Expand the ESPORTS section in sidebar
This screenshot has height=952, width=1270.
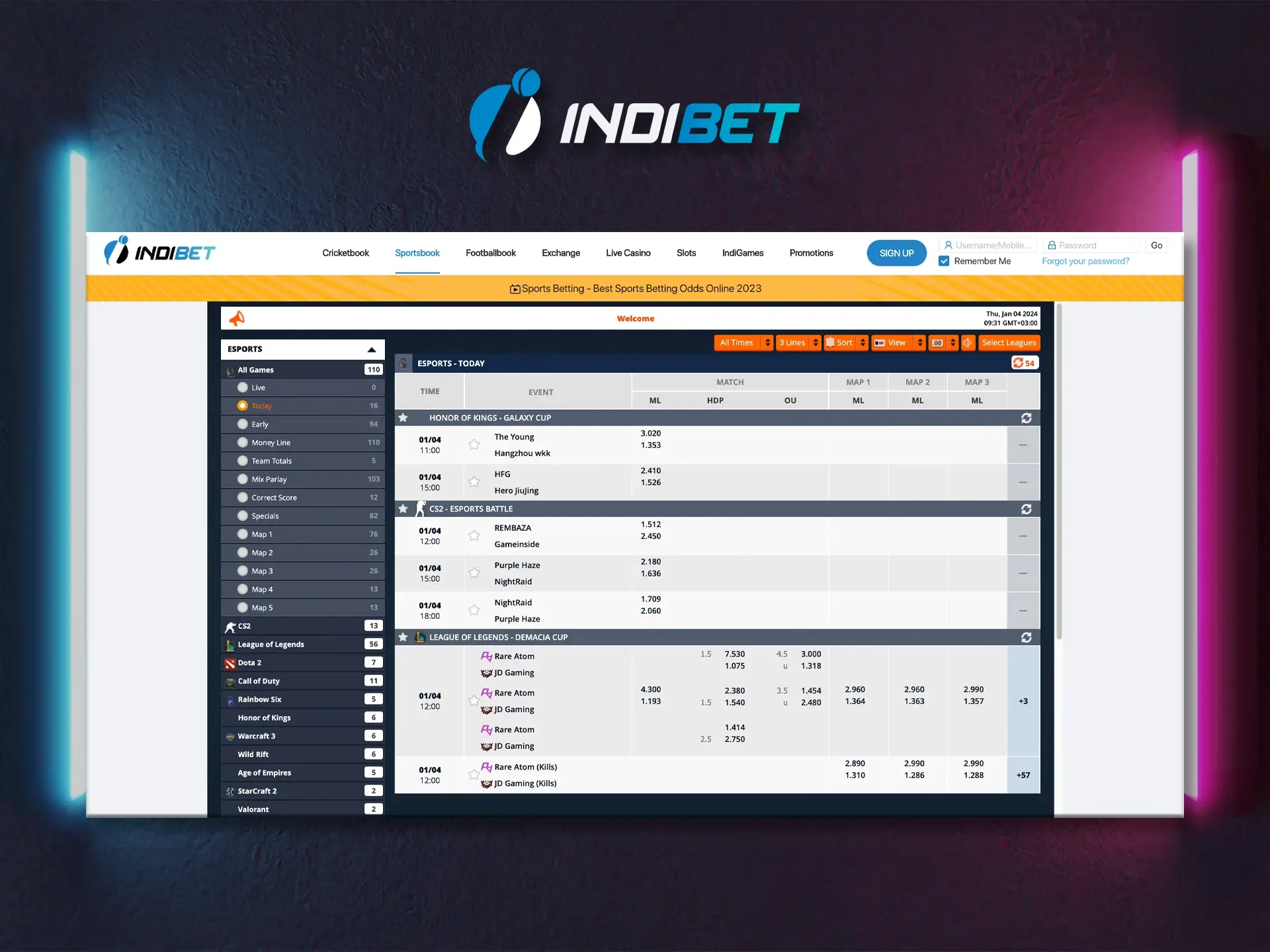click(x=371, y=348)
